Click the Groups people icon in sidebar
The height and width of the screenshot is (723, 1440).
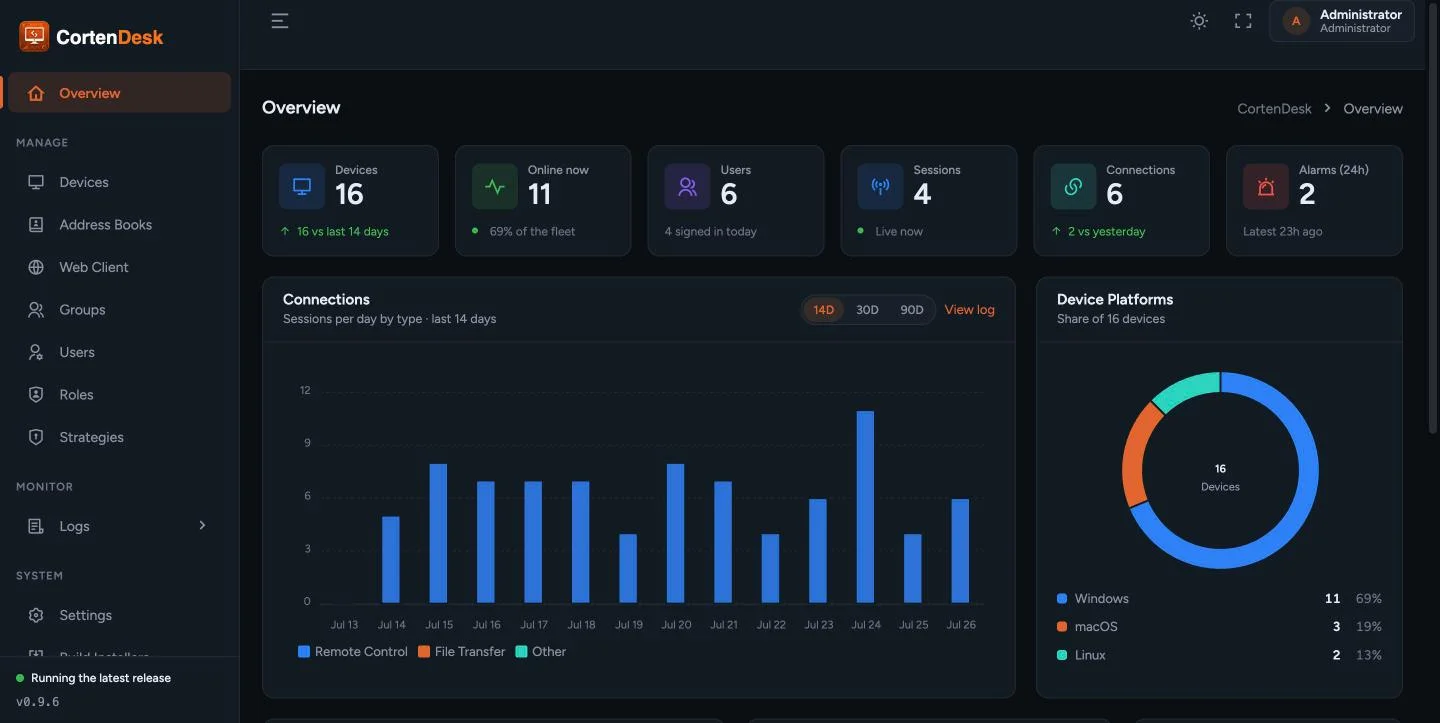tap(36, 310)
